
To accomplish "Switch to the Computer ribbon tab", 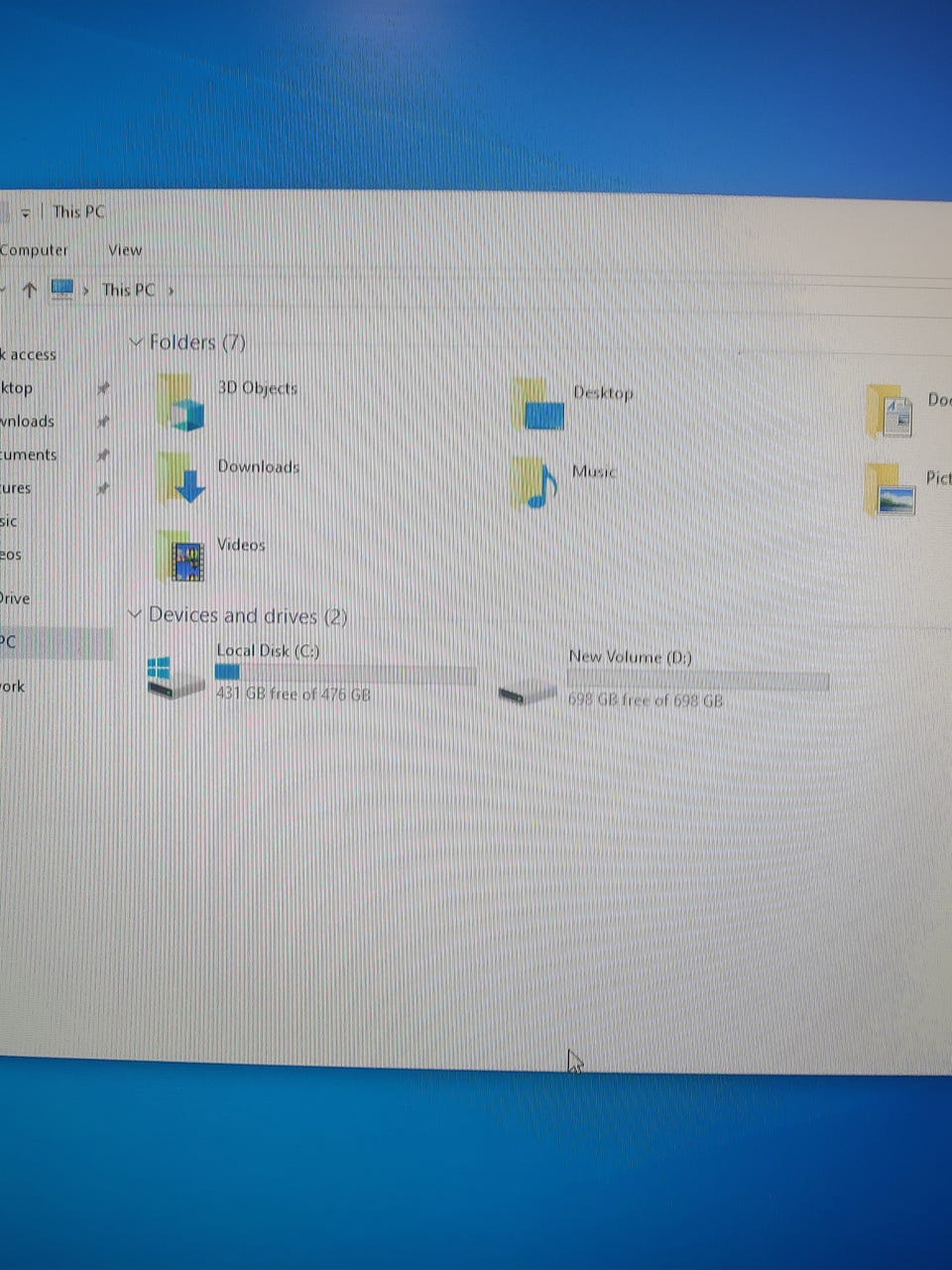I will pyautogui.click(x=34, y=250).
